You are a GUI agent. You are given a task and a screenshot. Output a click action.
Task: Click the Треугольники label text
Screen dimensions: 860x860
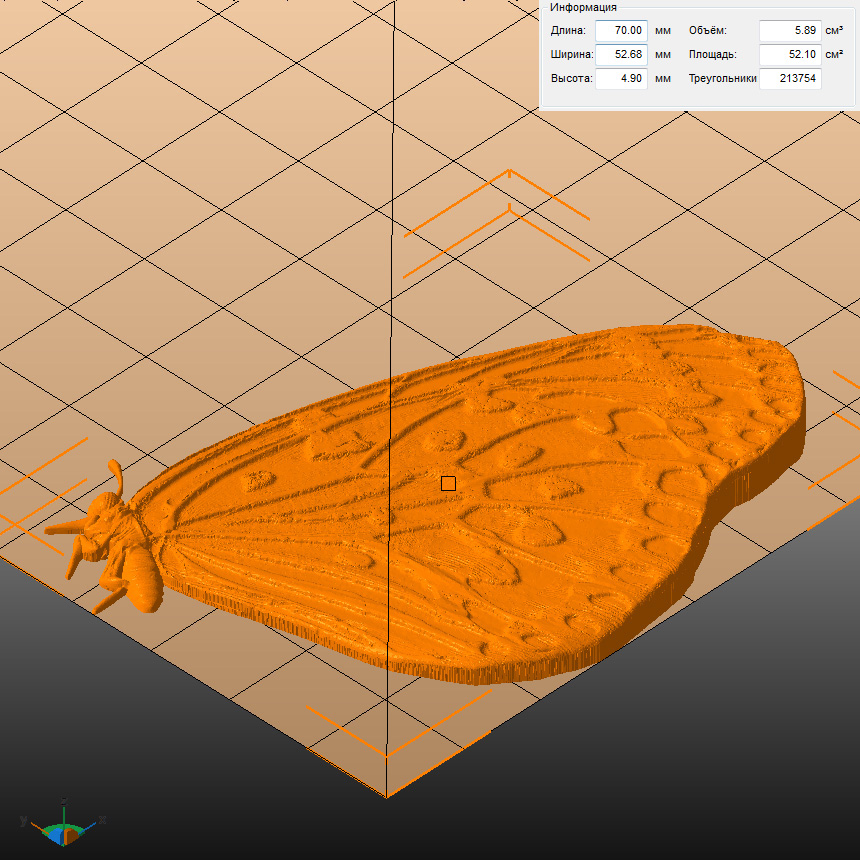pos(722,78)
